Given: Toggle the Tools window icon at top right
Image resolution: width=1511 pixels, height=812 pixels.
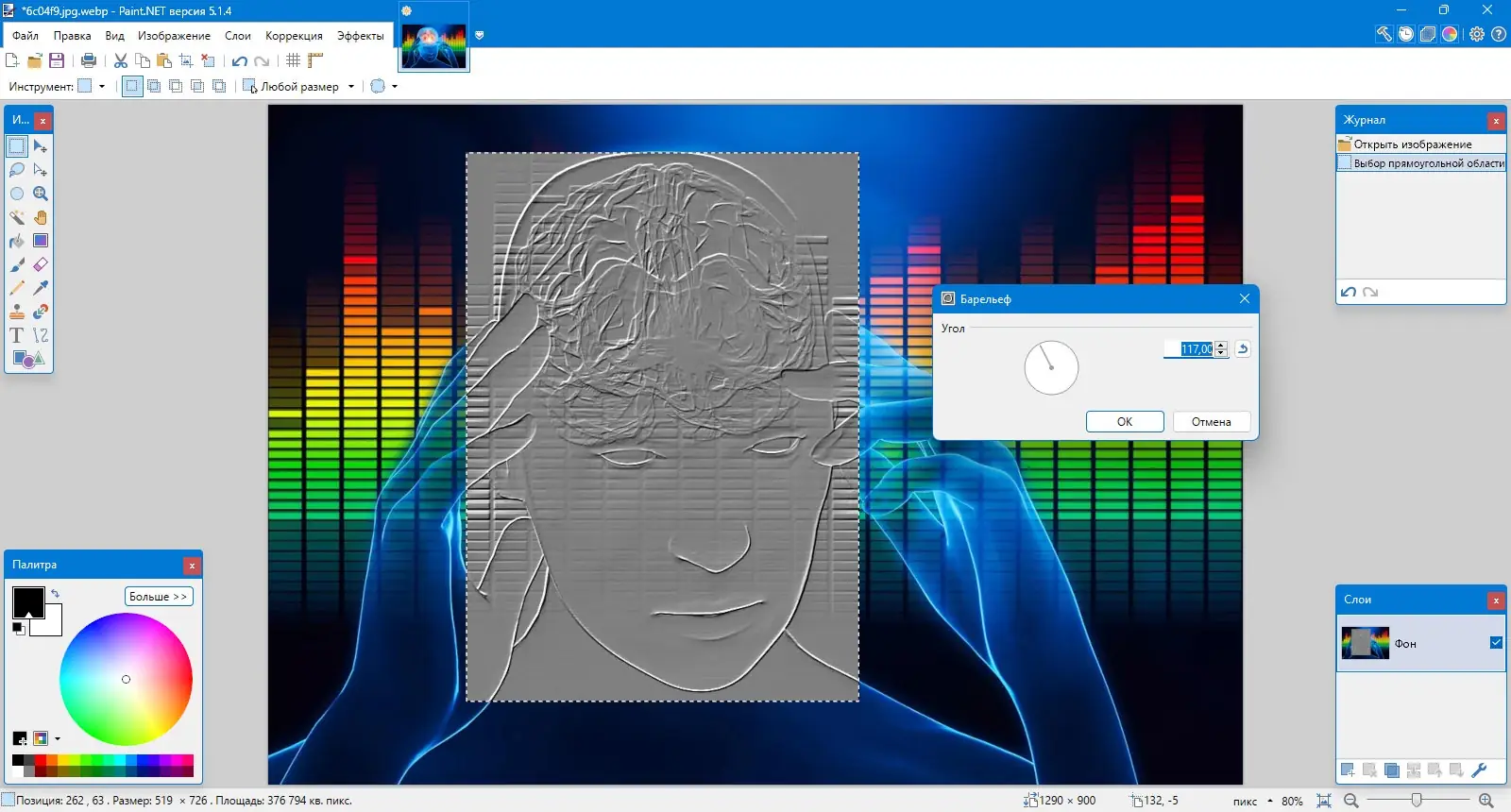Looking at the screenshot, I should (1384, 35).
